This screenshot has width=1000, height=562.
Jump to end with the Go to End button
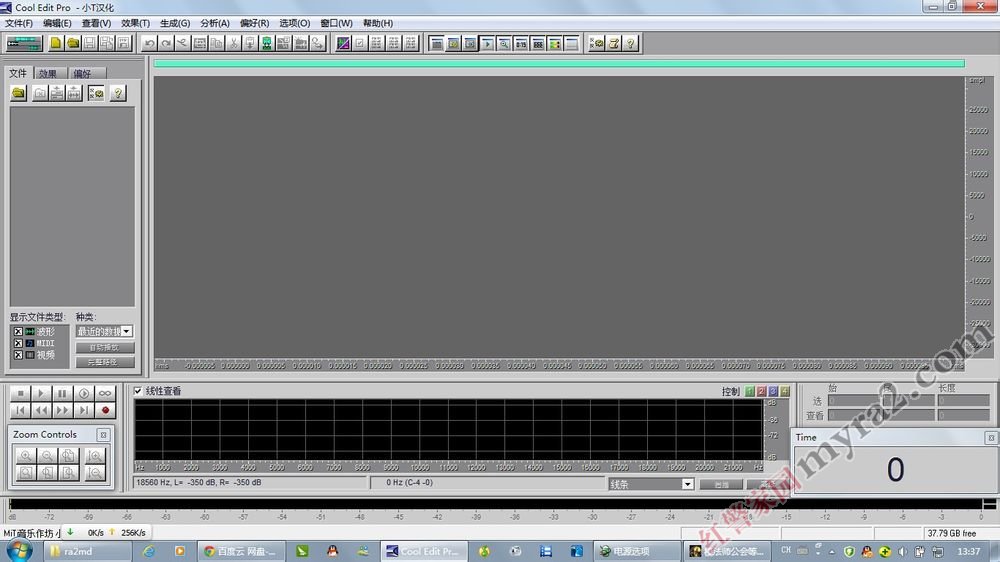(84, 410)
